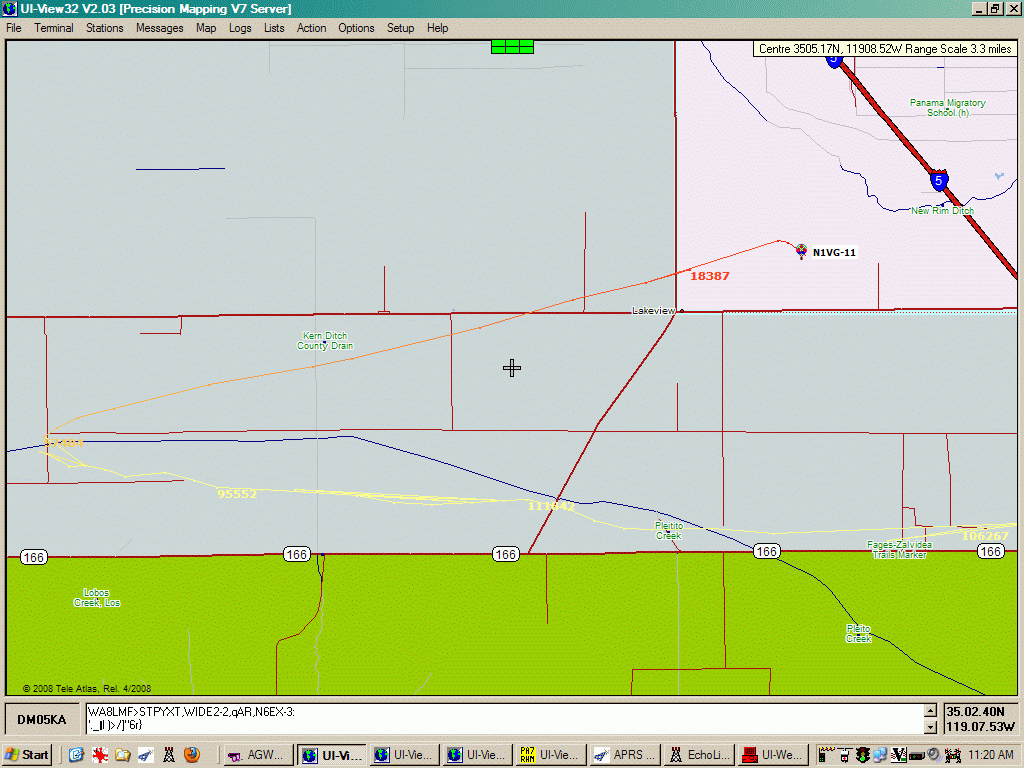The image size is (1024, 768).
Task: Click the DM05KA grid locator panel
Action: 42,720
